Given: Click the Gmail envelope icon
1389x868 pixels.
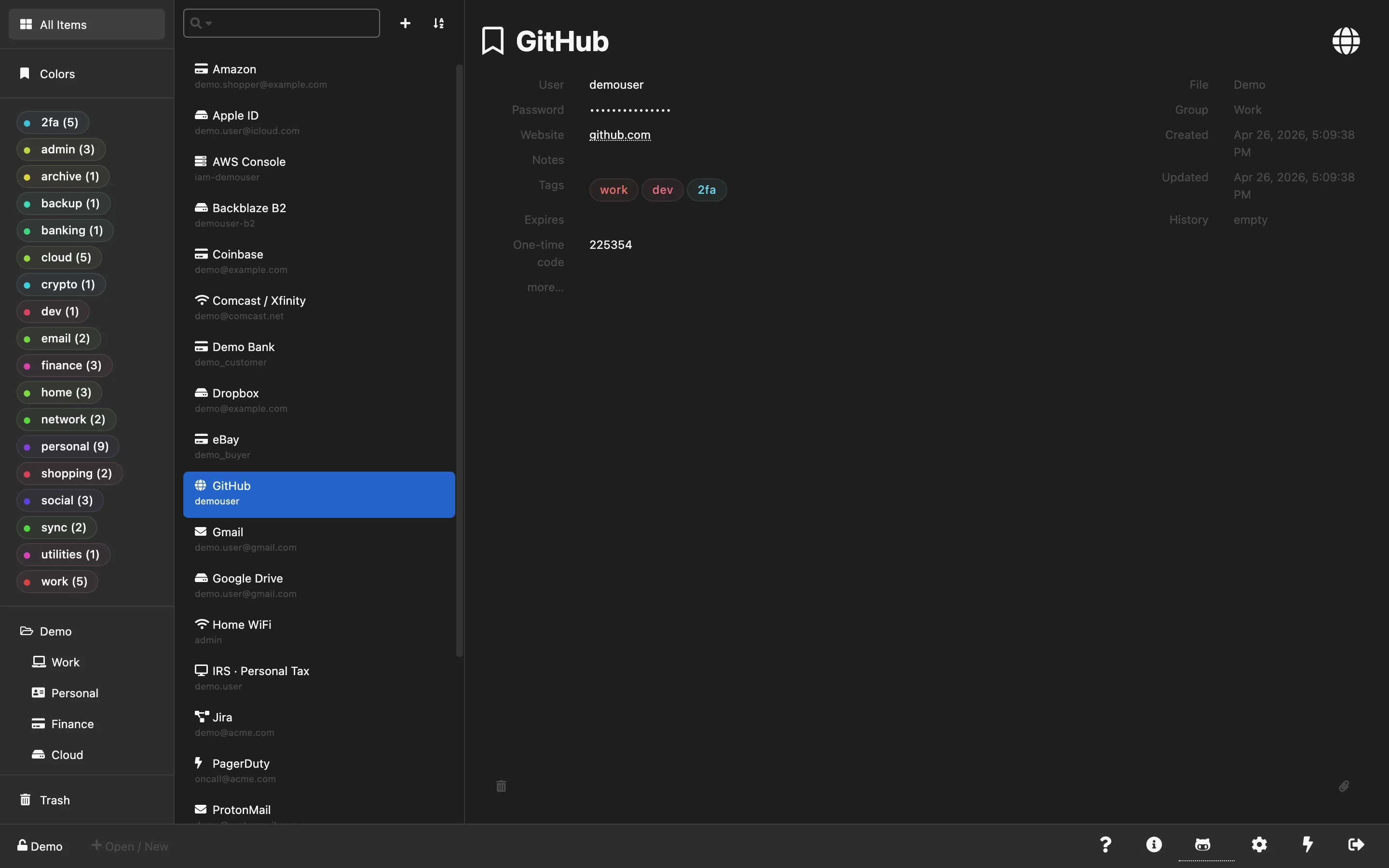Looking at the screenshot, I should 201,531.
